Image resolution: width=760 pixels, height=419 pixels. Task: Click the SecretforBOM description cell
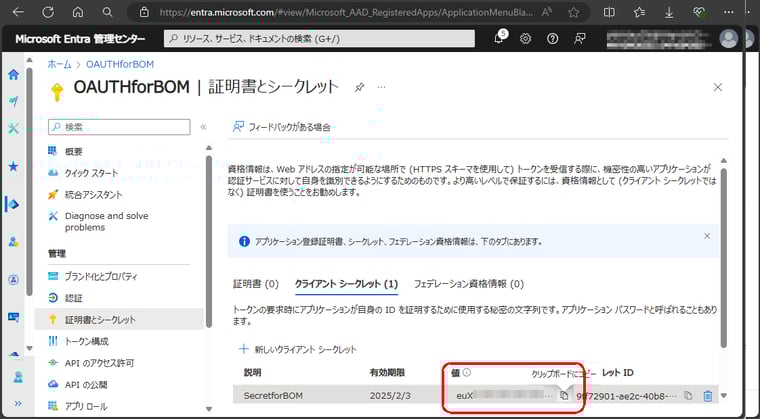273,396
